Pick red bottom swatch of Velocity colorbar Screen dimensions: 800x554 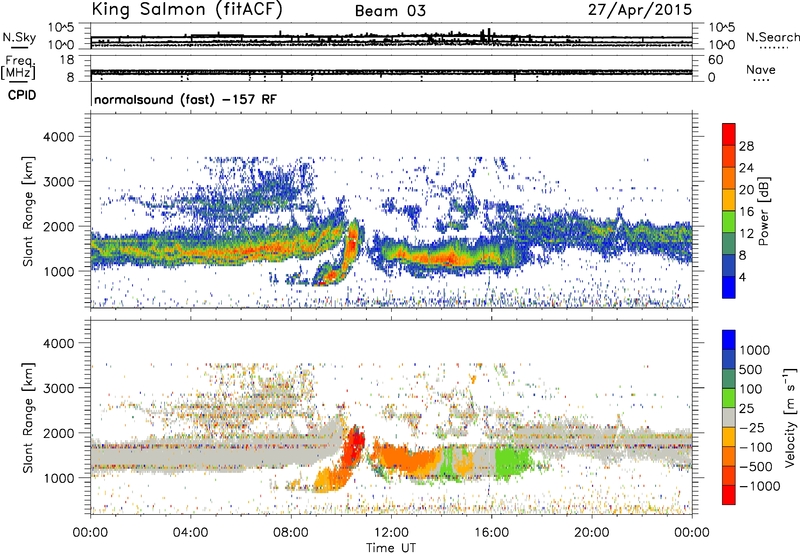729,495
